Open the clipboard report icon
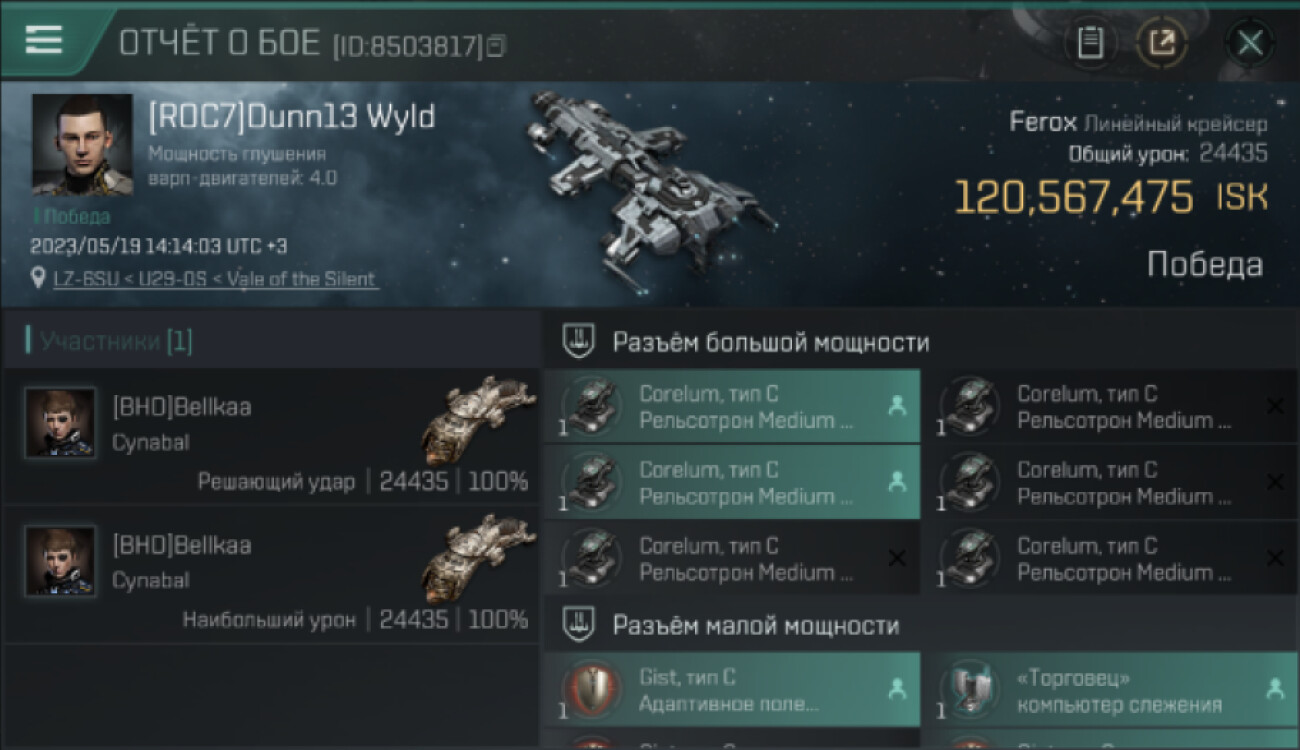Screen dimensions: 1300x750 click(x=1090, y=43)
